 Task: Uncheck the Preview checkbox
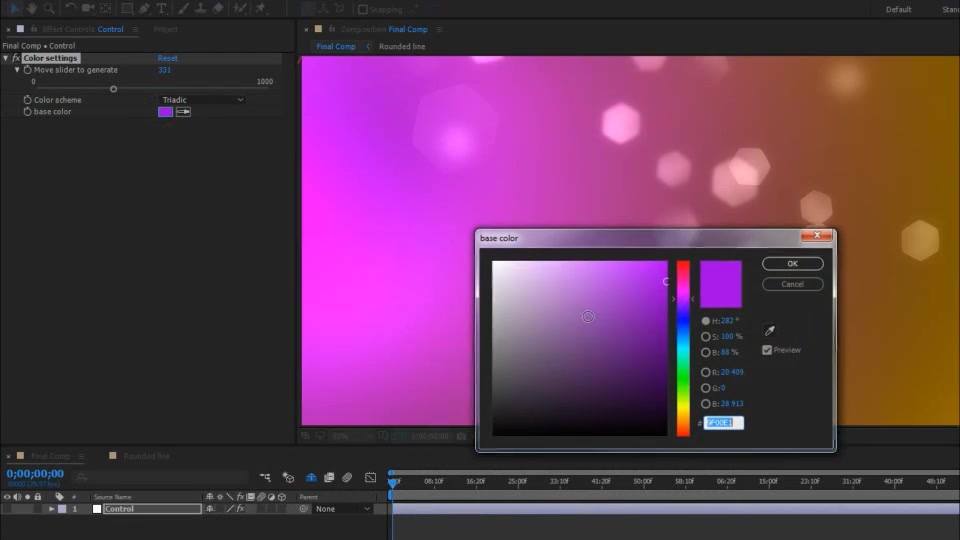coord(767,350)
